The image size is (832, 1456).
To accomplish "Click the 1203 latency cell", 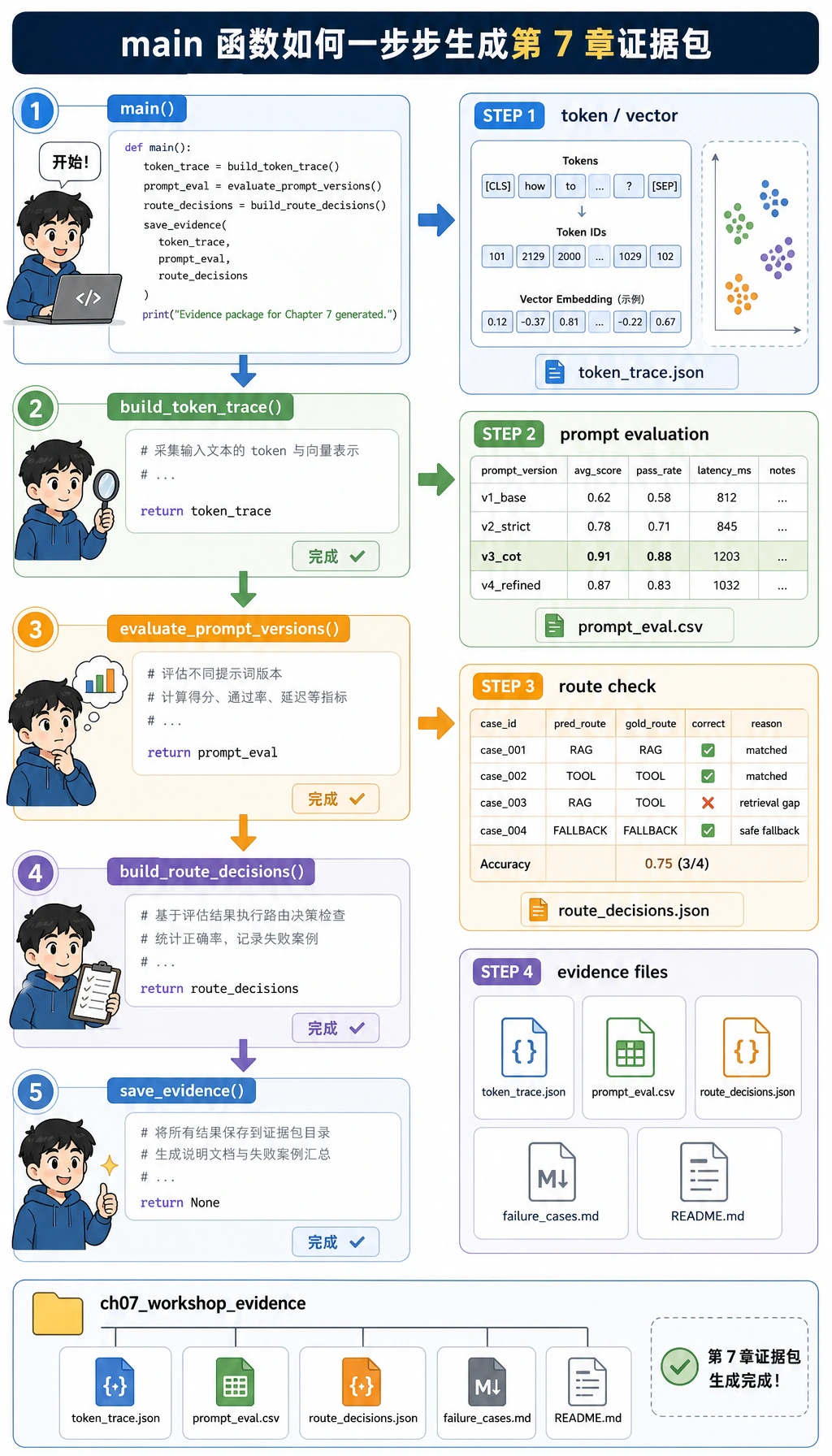I will pyautogui.click(x=726, y=557).
